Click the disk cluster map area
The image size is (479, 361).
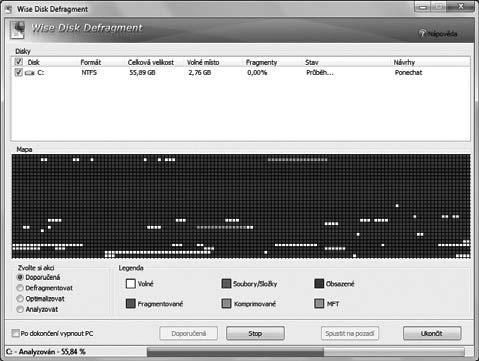click(x=241, y=206)
